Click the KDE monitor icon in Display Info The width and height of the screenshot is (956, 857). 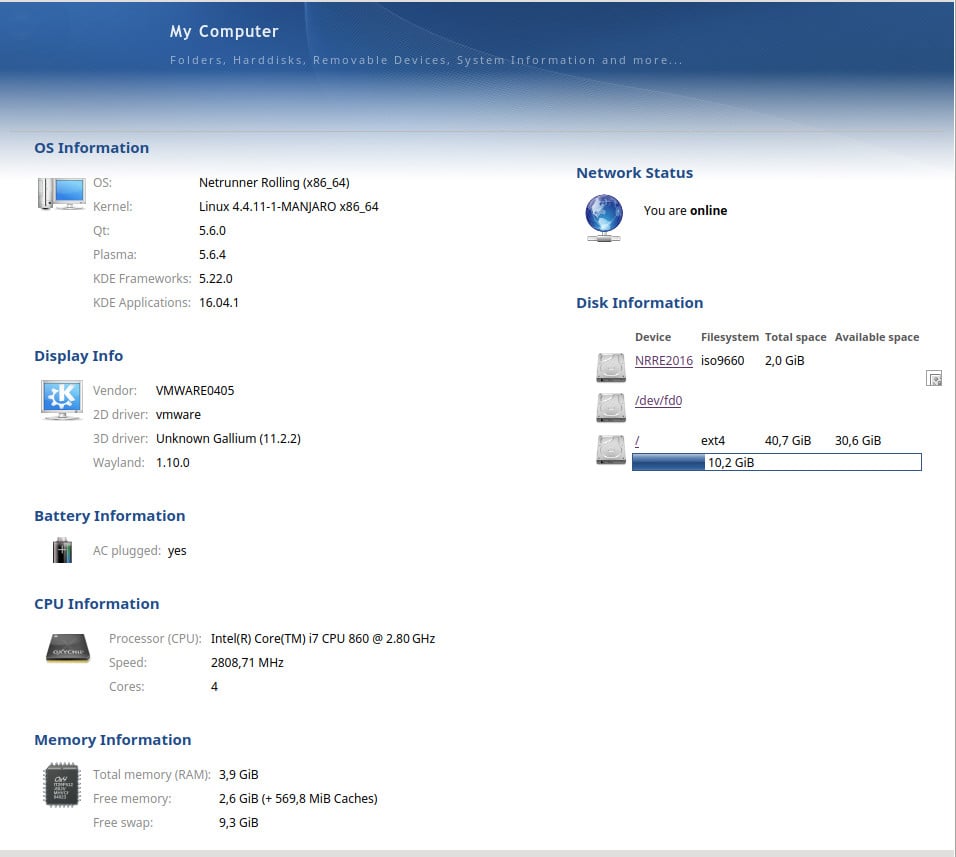62,400
